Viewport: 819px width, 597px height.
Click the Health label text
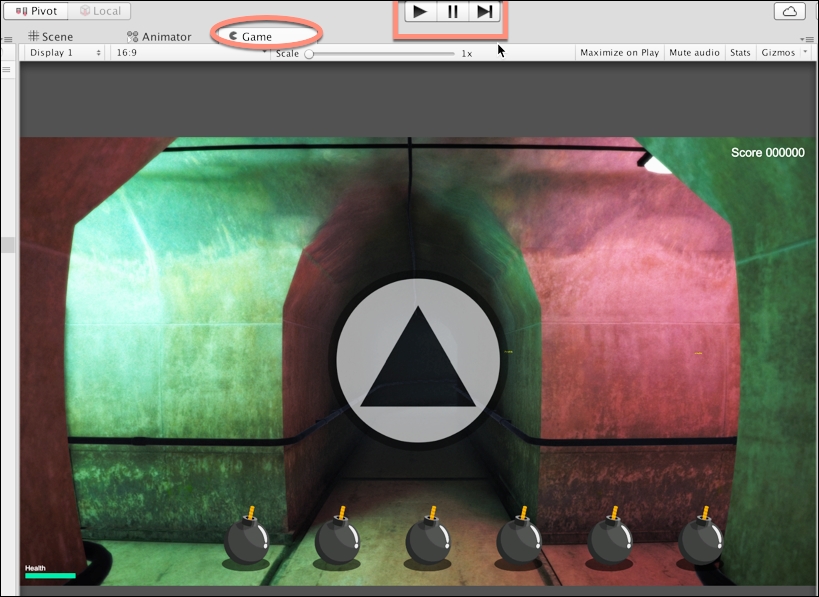click(36, 568)
